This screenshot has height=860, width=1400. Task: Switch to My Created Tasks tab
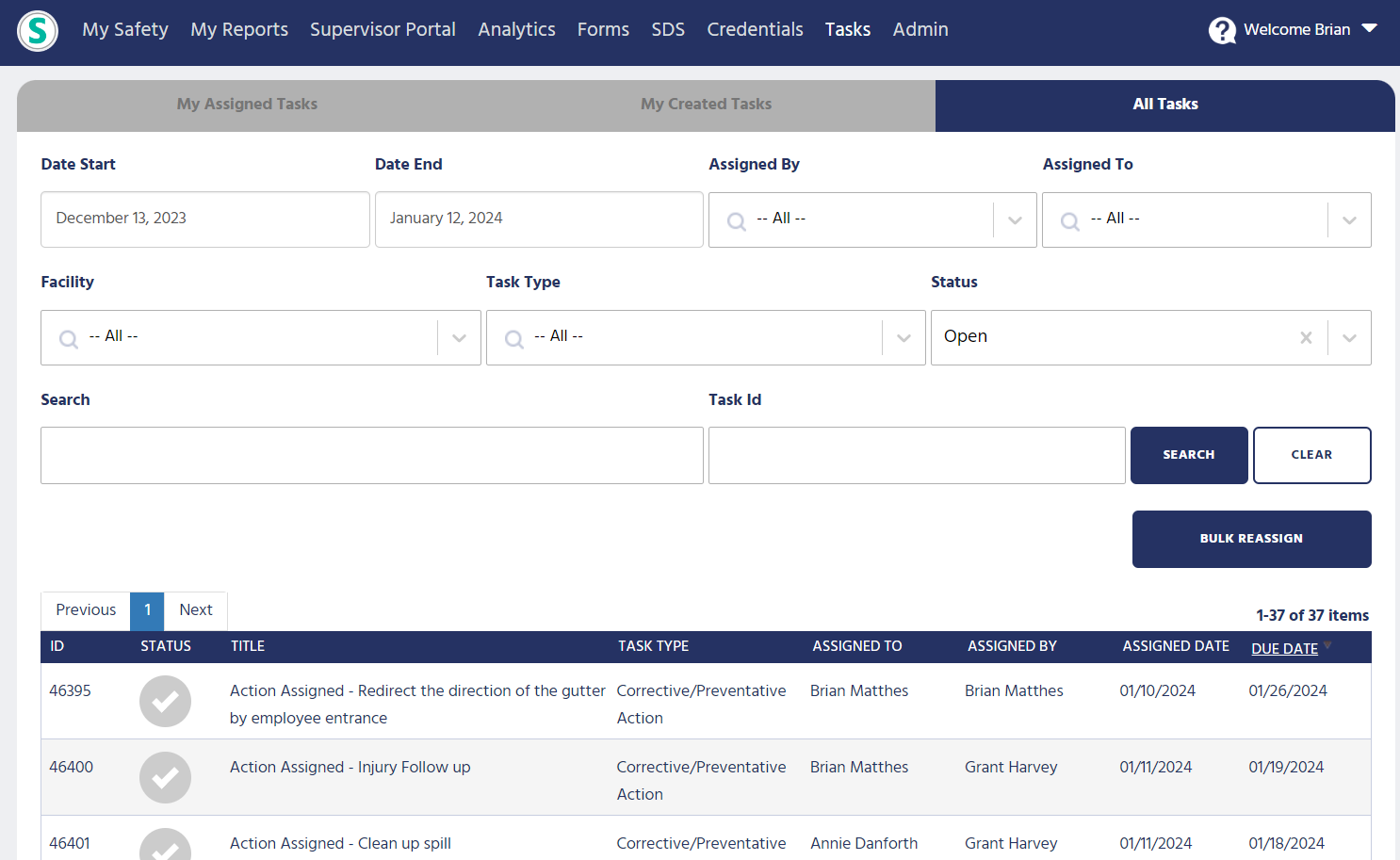(706, 105)
